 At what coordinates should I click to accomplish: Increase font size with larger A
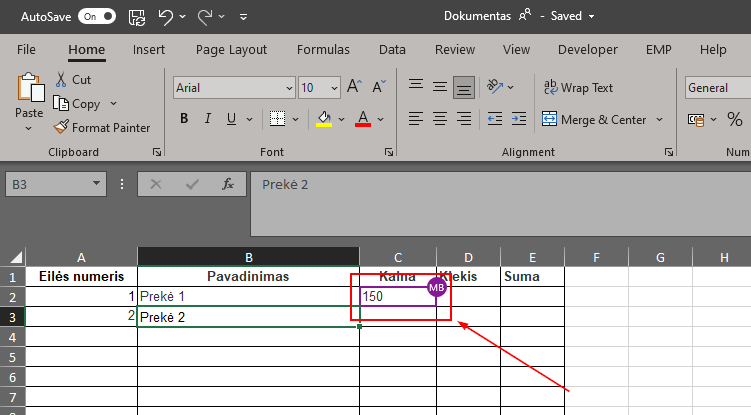pyautogui.click(x=354, y=87)
